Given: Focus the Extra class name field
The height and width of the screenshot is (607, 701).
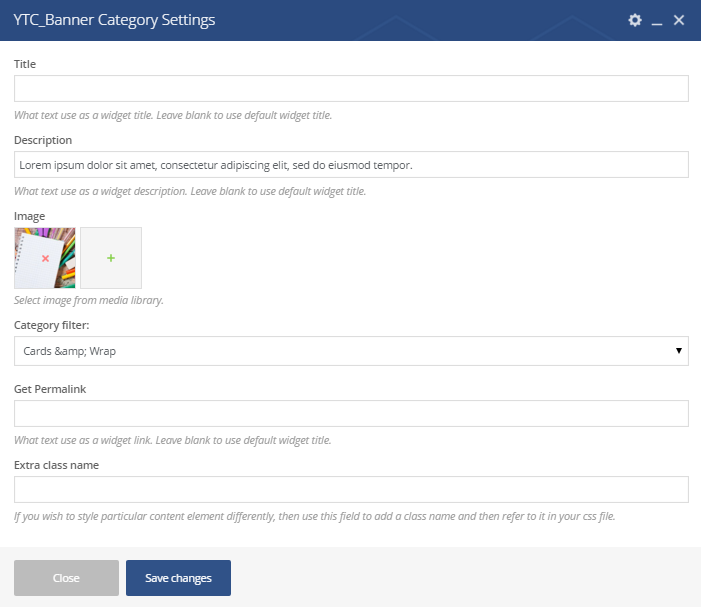Looking at the screenshot, I should (351, 489).
